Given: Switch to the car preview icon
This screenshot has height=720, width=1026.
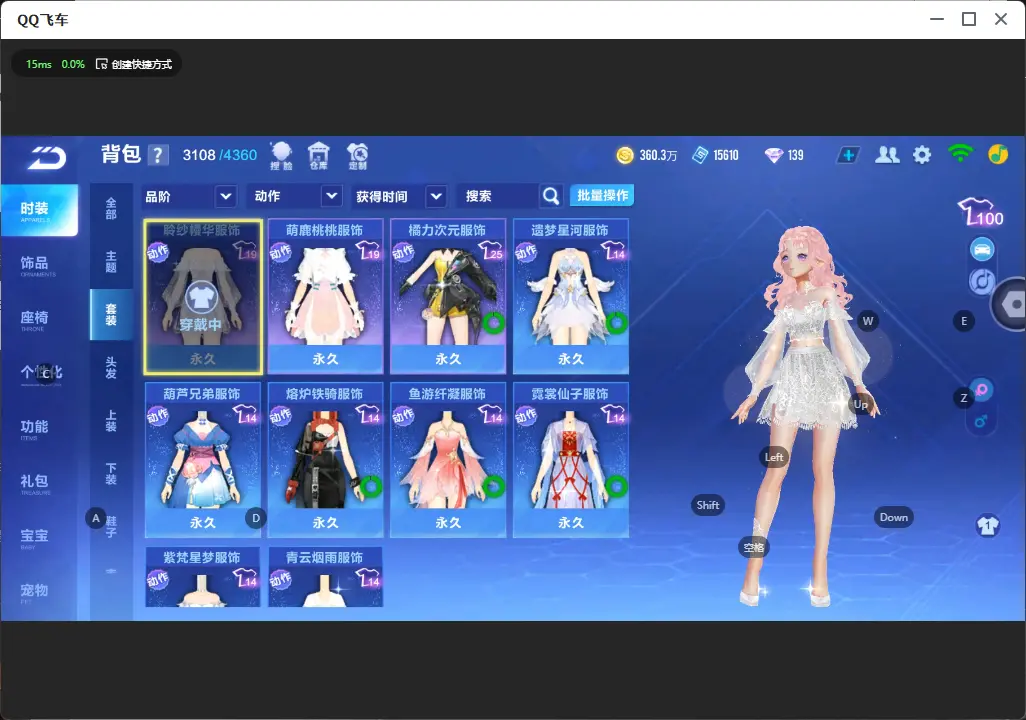Looking at the screenshot, I should [x=982, y=249].
